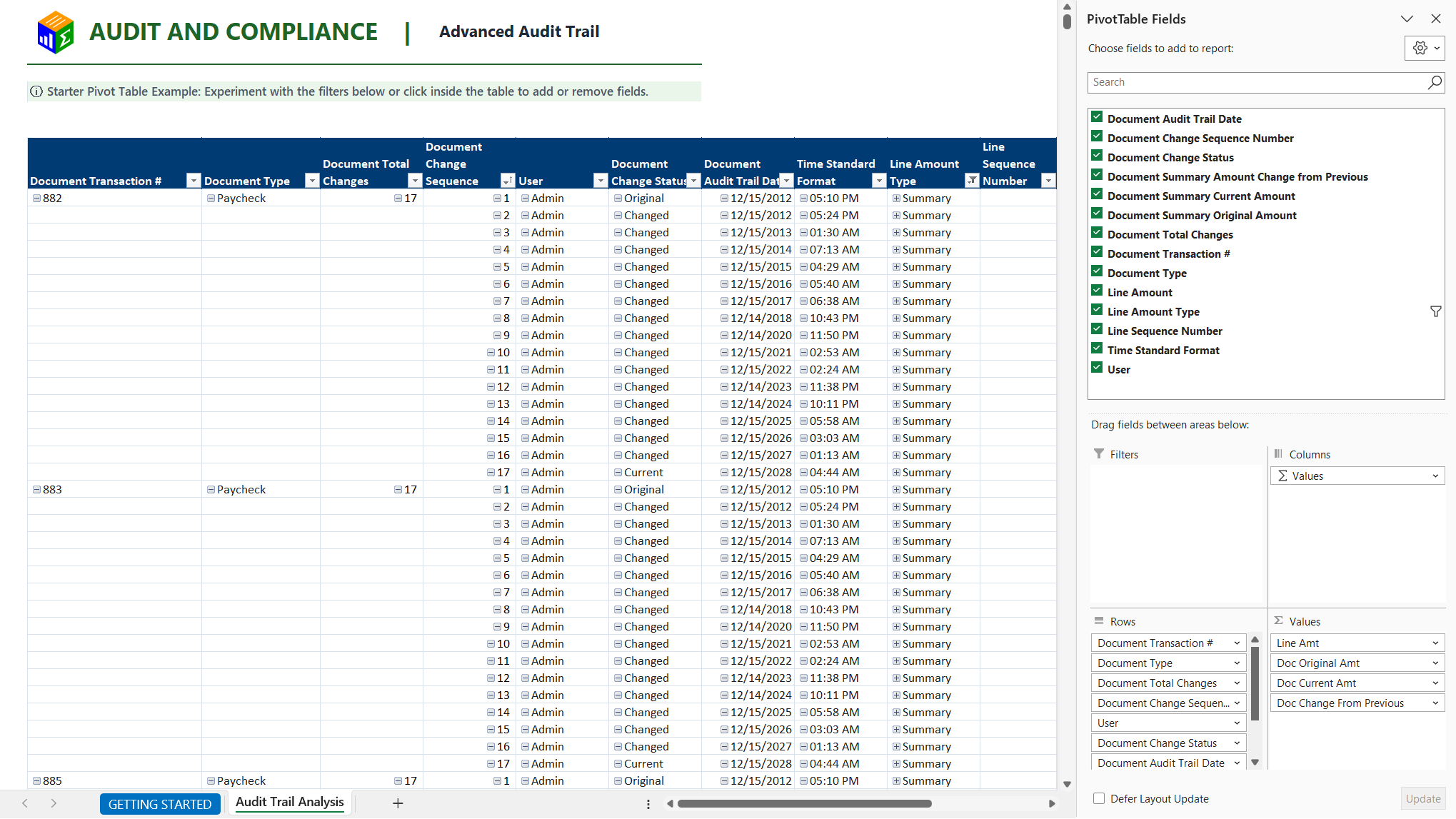Open the Line Amount Type active filter button

pyautogui.click(x=972, y=181)
